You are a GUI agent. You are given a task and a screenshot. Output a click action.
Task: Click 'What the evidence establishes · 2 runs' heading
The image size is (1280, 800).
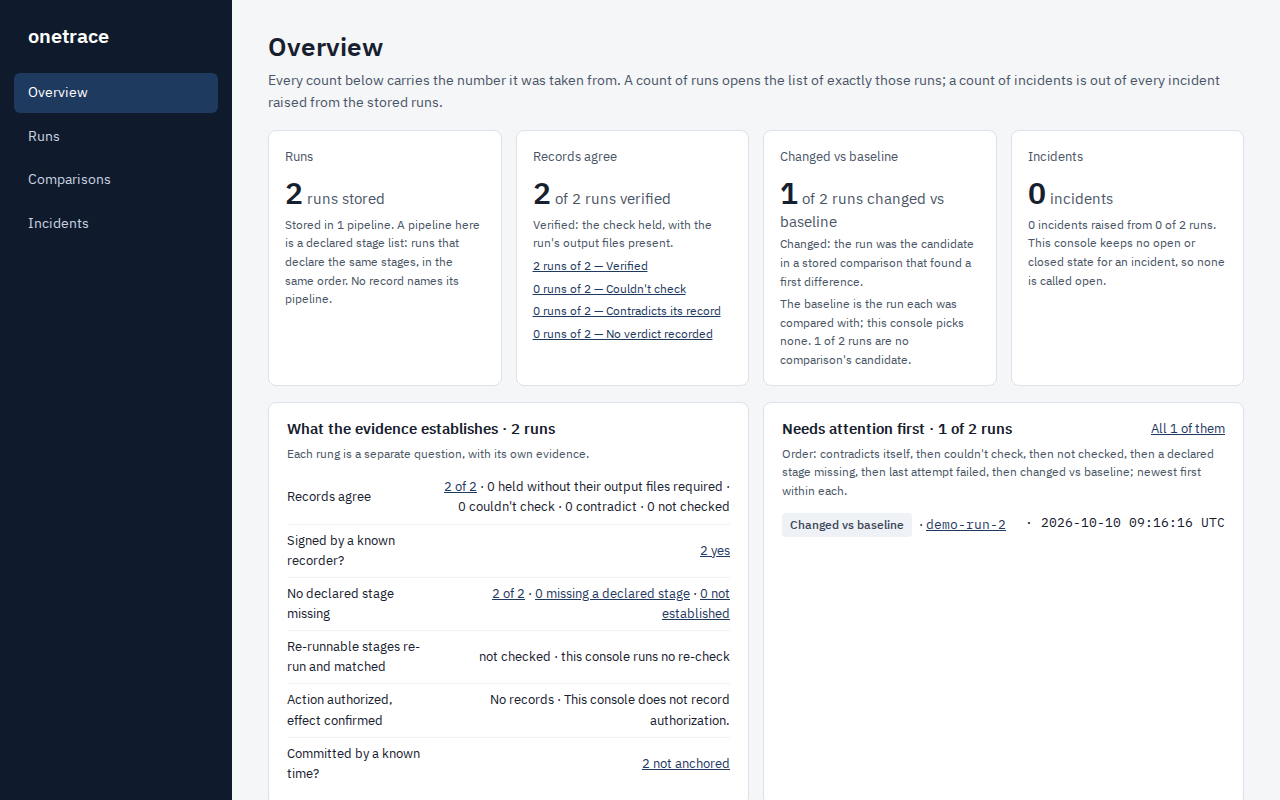[x=421, y=429]
